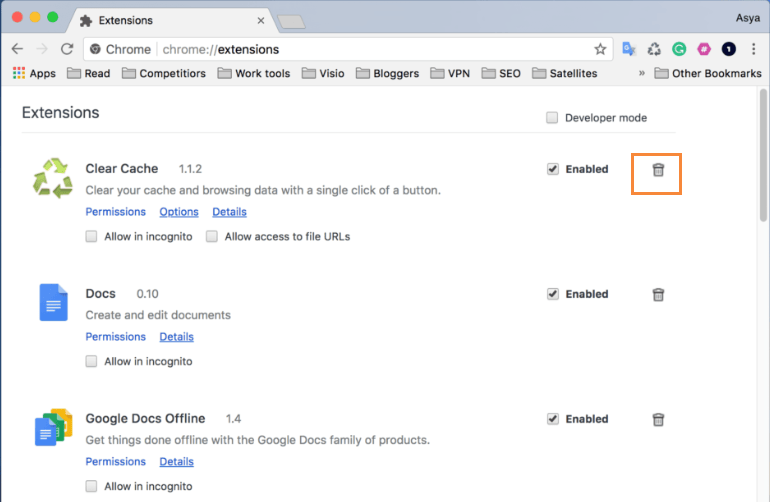Disable Google Docs Offline Enabled checkbox
770x502 pixels.
tap(553, 419)
